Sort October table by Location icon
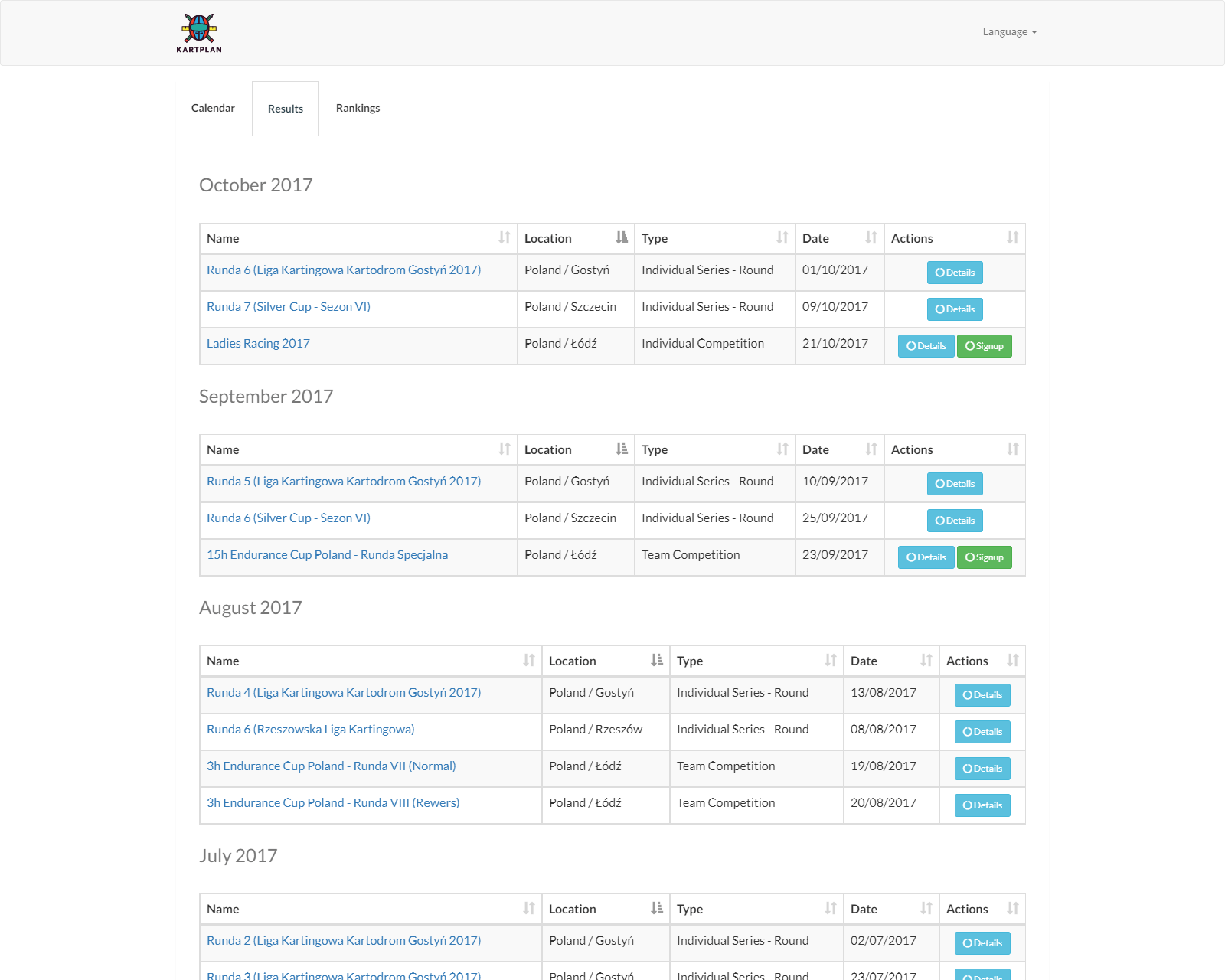 622,238
